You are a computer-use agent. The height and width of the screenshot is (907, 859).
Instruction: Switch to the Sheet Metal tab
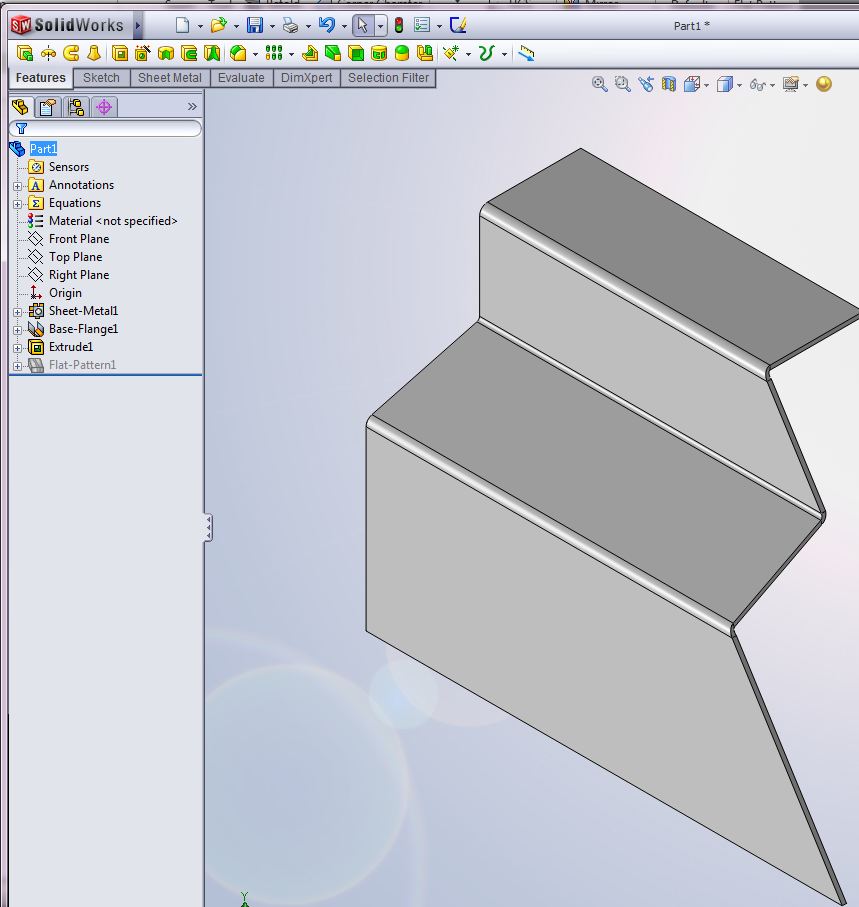(x=169, y=78)
